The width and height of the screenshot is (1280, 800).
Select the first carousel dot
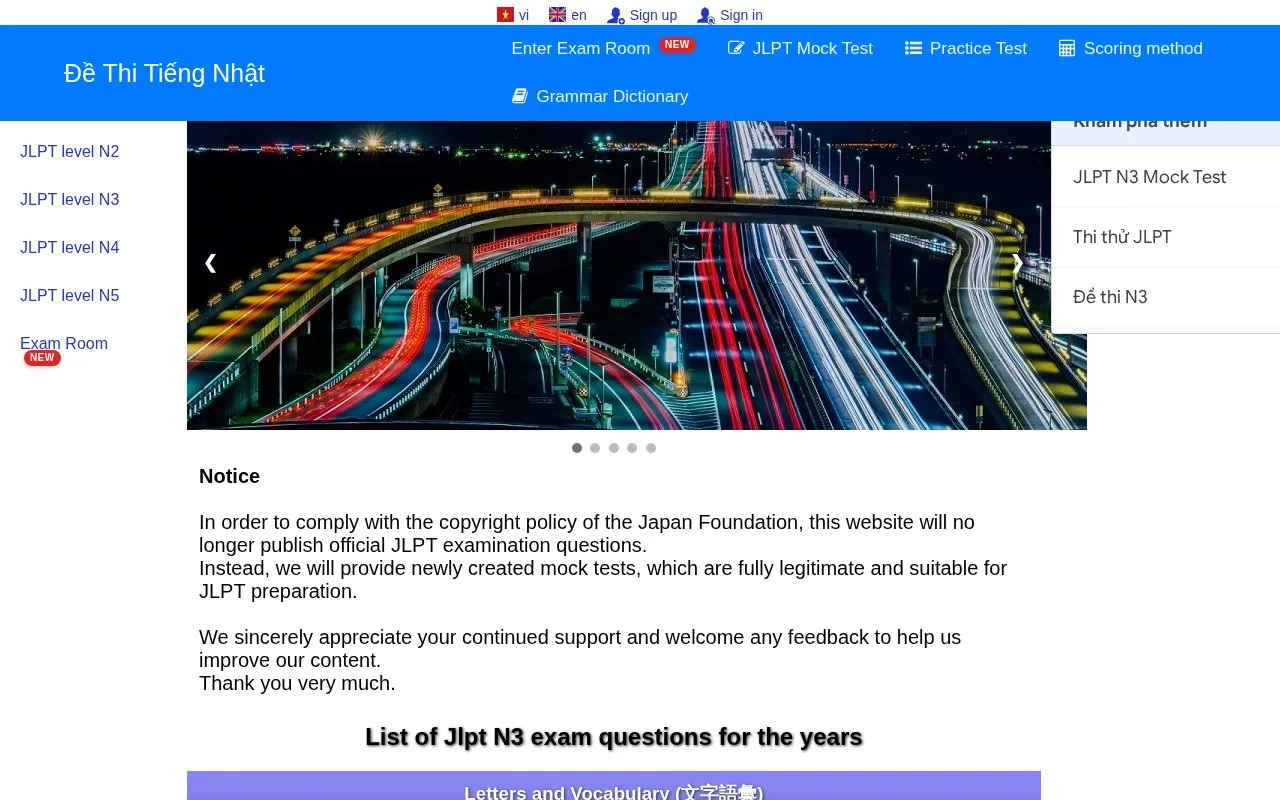[x=577, y=448]
